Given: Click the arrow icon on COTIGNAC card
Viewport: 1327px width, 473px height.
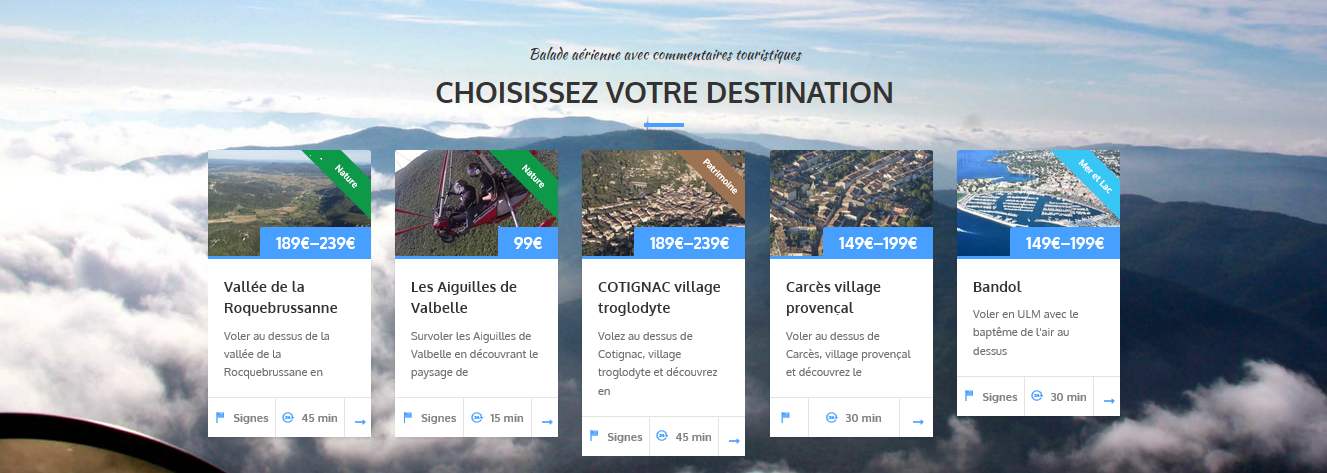Looking at the screenshot, I should coord(734,441).
